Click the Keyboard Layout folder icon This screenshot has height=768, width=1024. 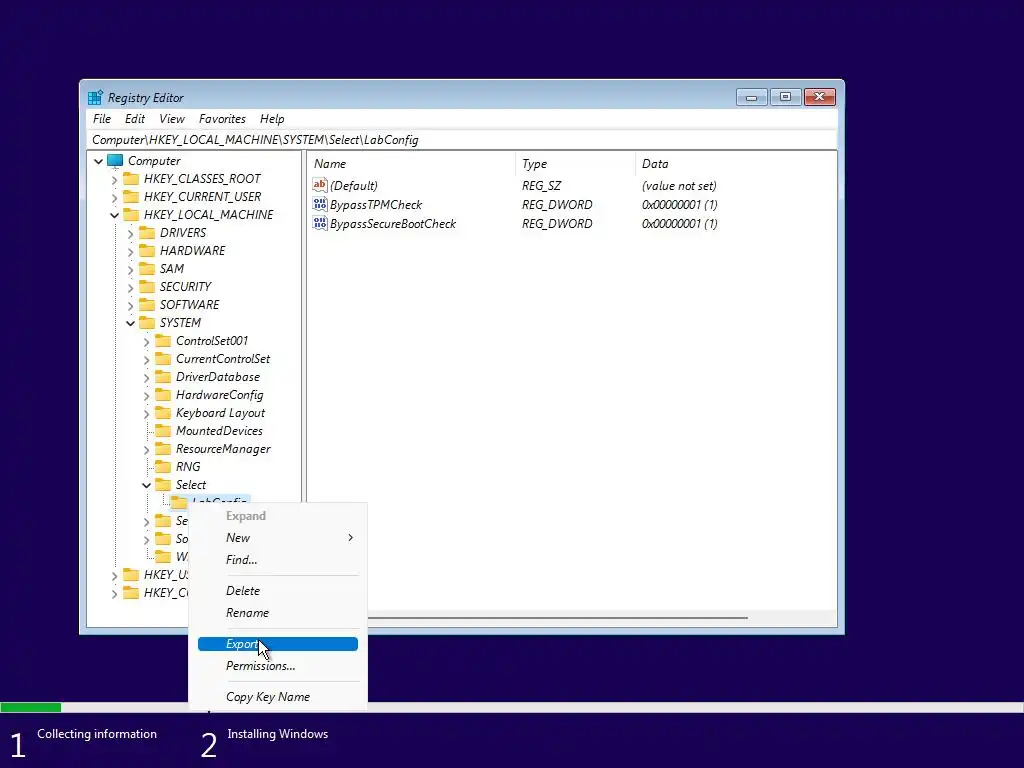[163, 413]
